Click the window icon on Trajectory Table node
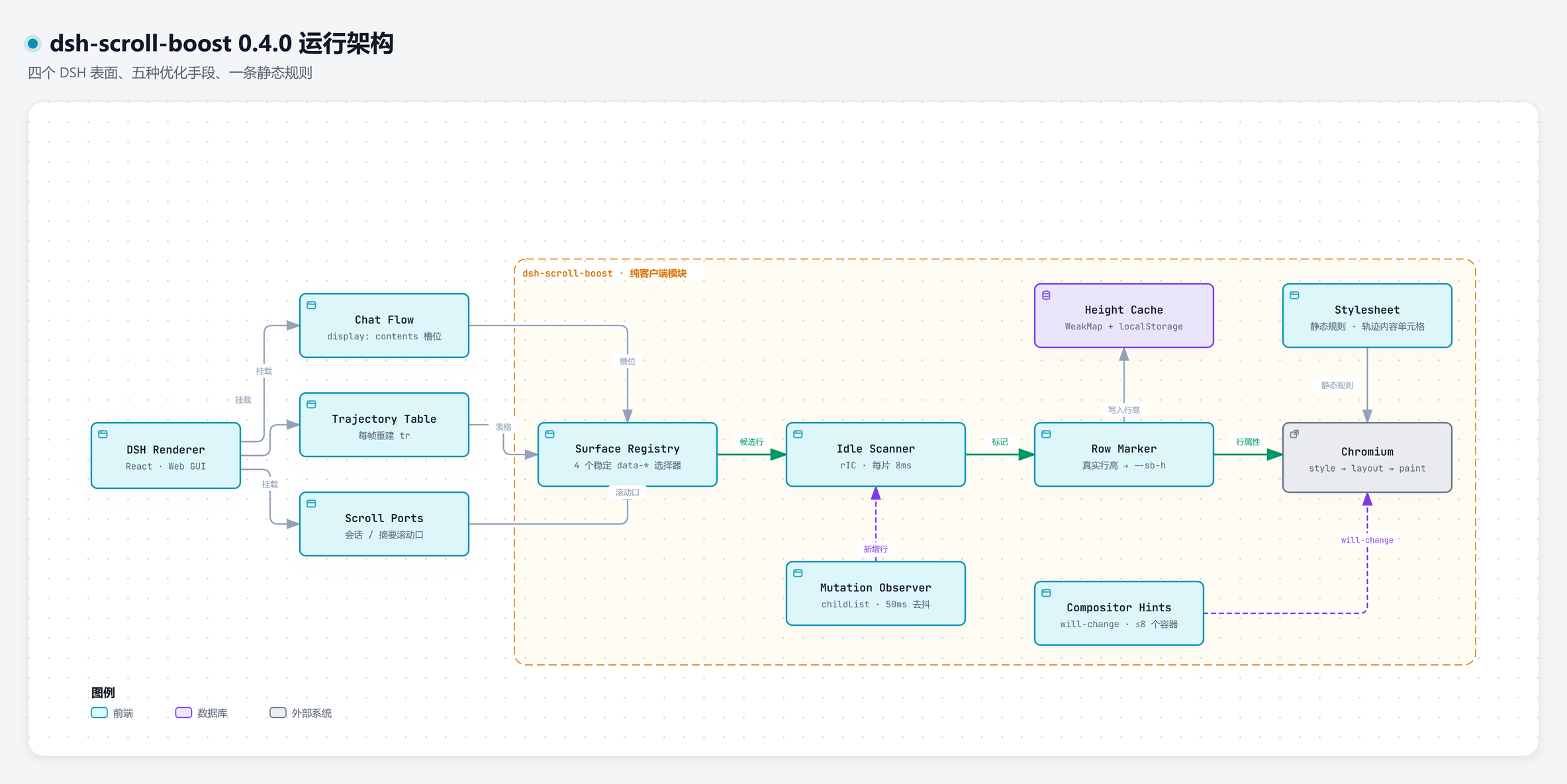The width and height of the screenshot is (1567, 784). (x=311, y=404)
